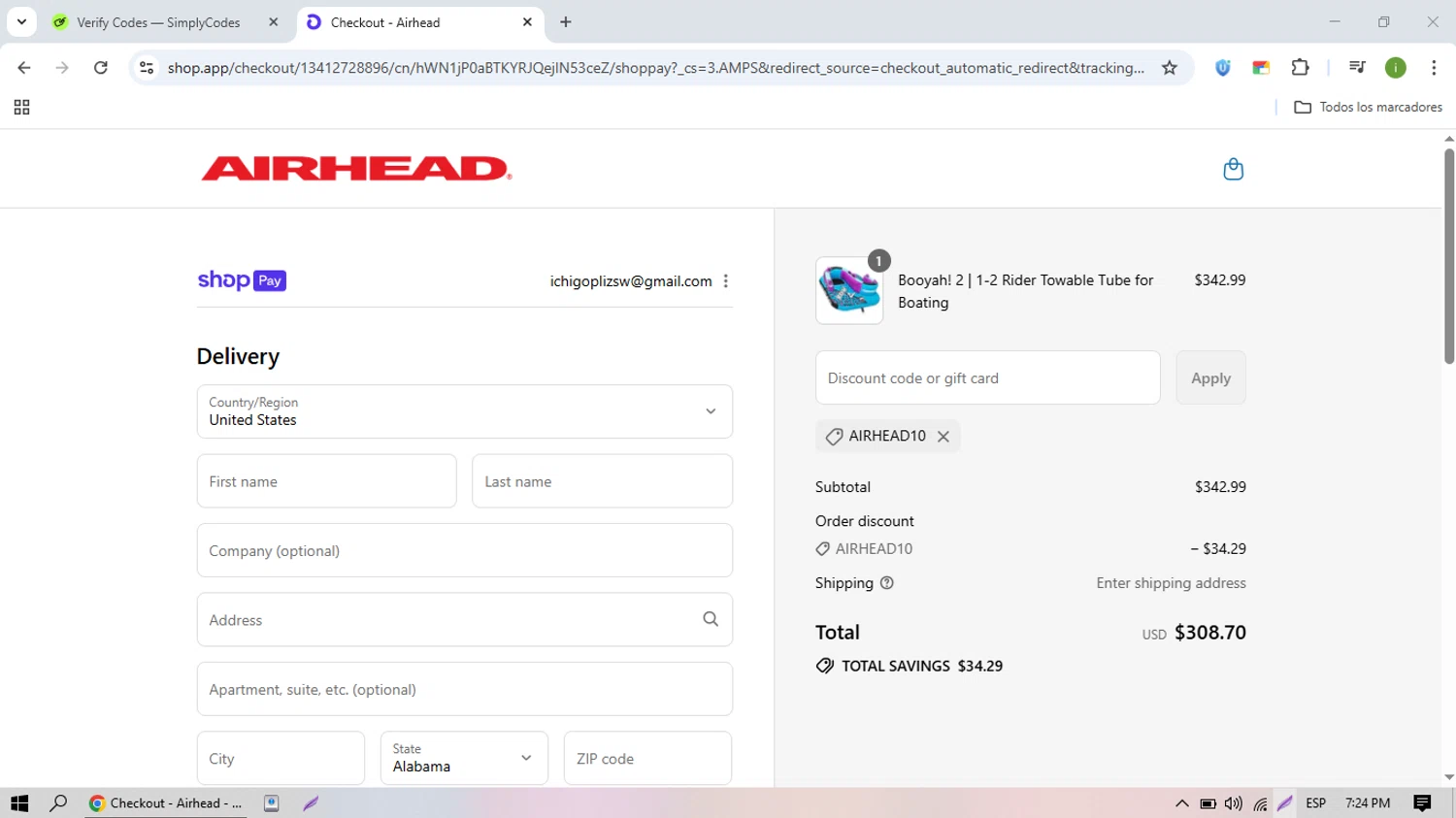The width and height of the screenshot is (1456, 818).
Task: Open the apps grid shortcut
Action: (x=21, y=107)
